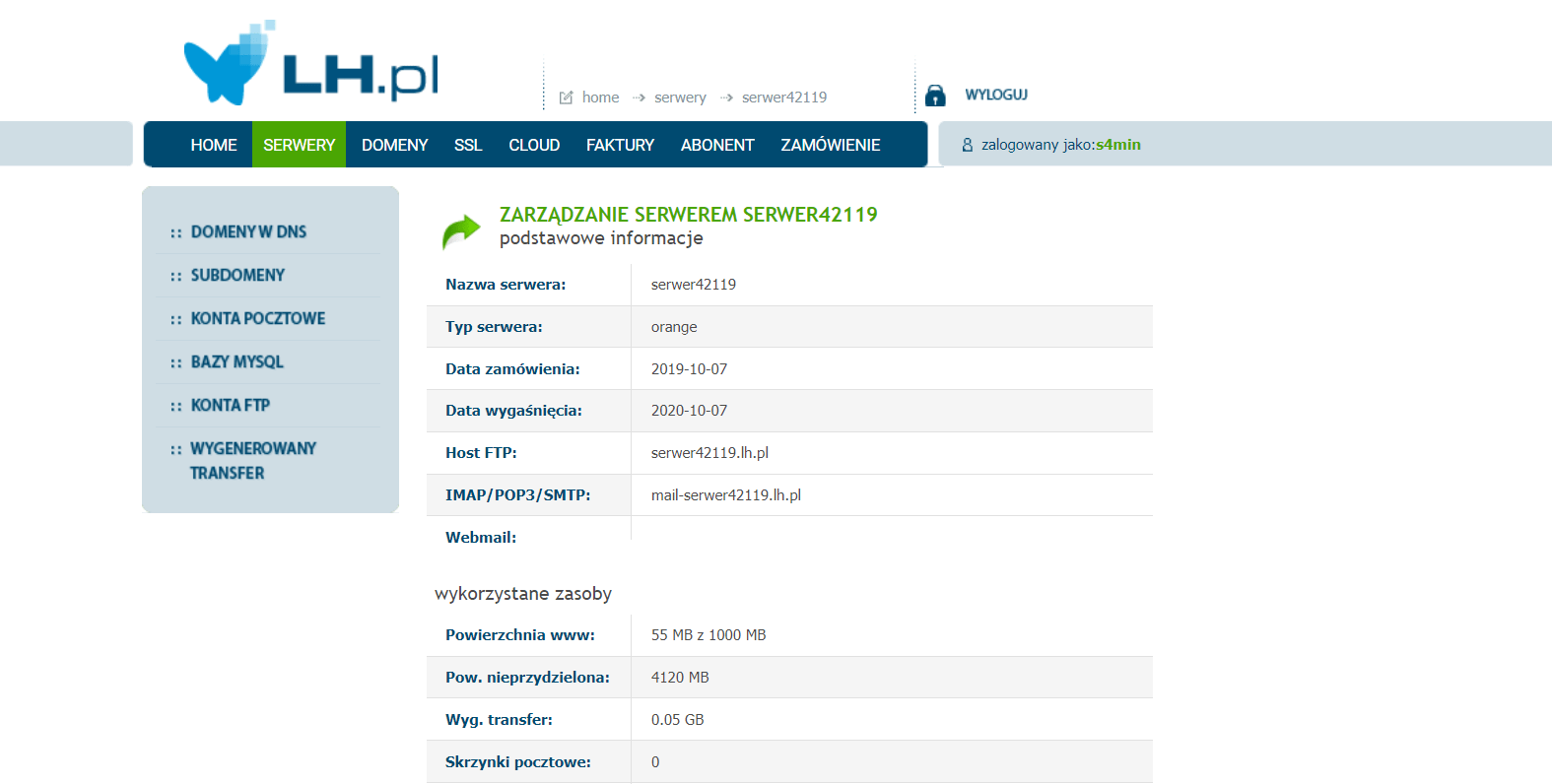Click the Powierzchnia www: label
Screen dimensions: 1552x784
520,635
